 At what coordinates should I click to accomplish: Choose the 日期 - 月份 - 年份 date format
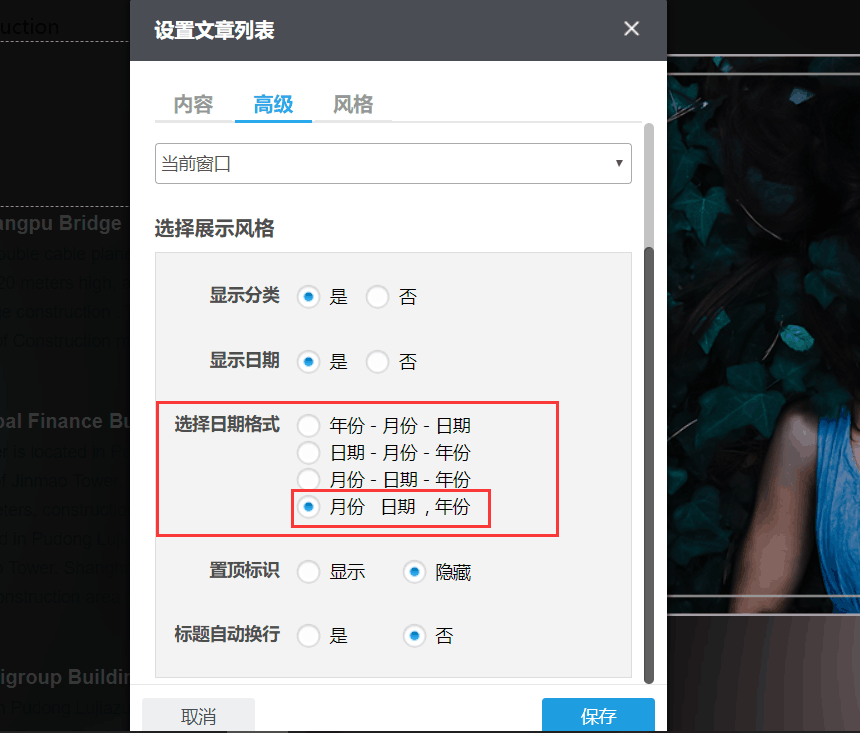[x=308, y=452]
